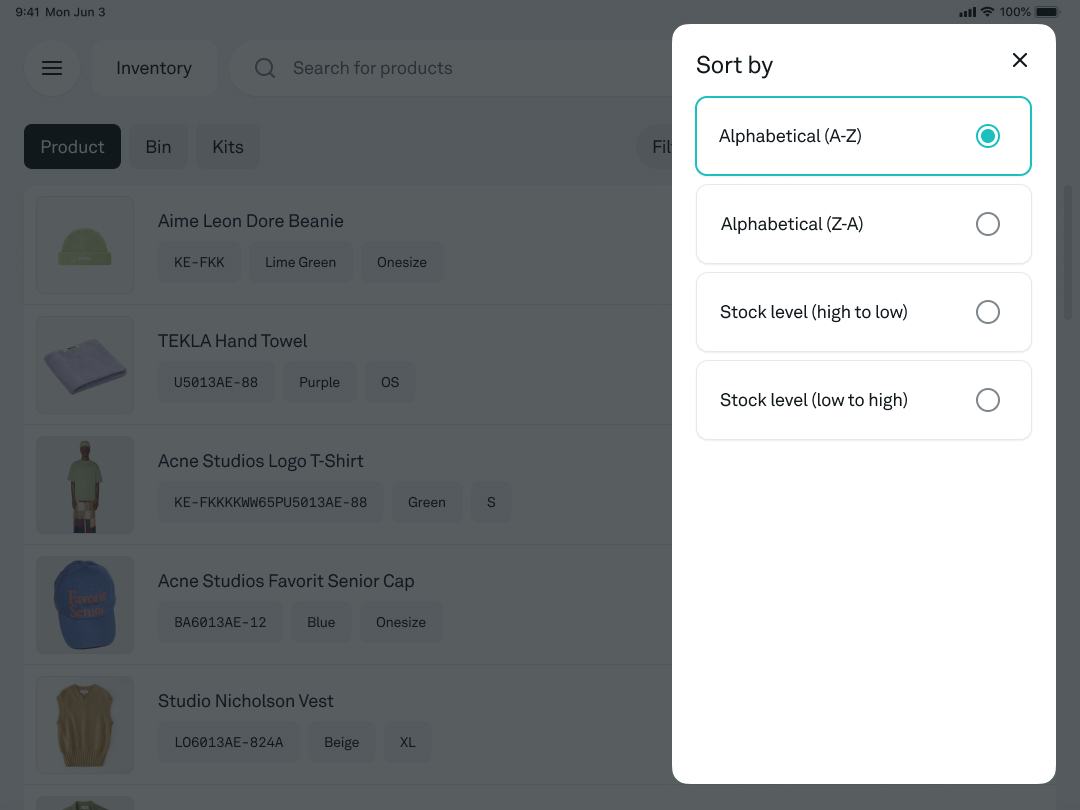Switch to the Bin tab
Image resolution: width=1080 pixels, height=810 pixels.
(x=158, y=147)
